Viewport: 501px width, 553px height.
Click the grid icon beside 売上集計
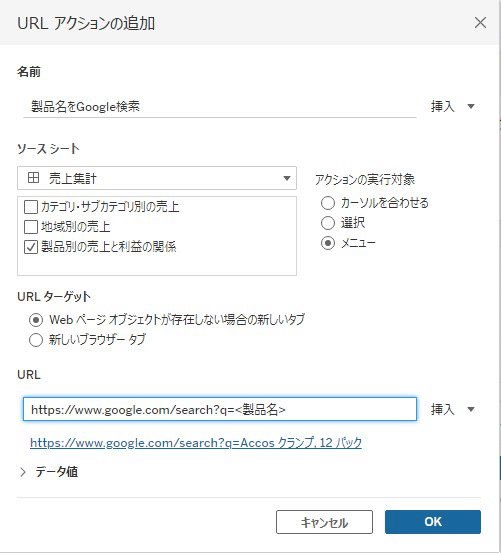click(33, 178)
